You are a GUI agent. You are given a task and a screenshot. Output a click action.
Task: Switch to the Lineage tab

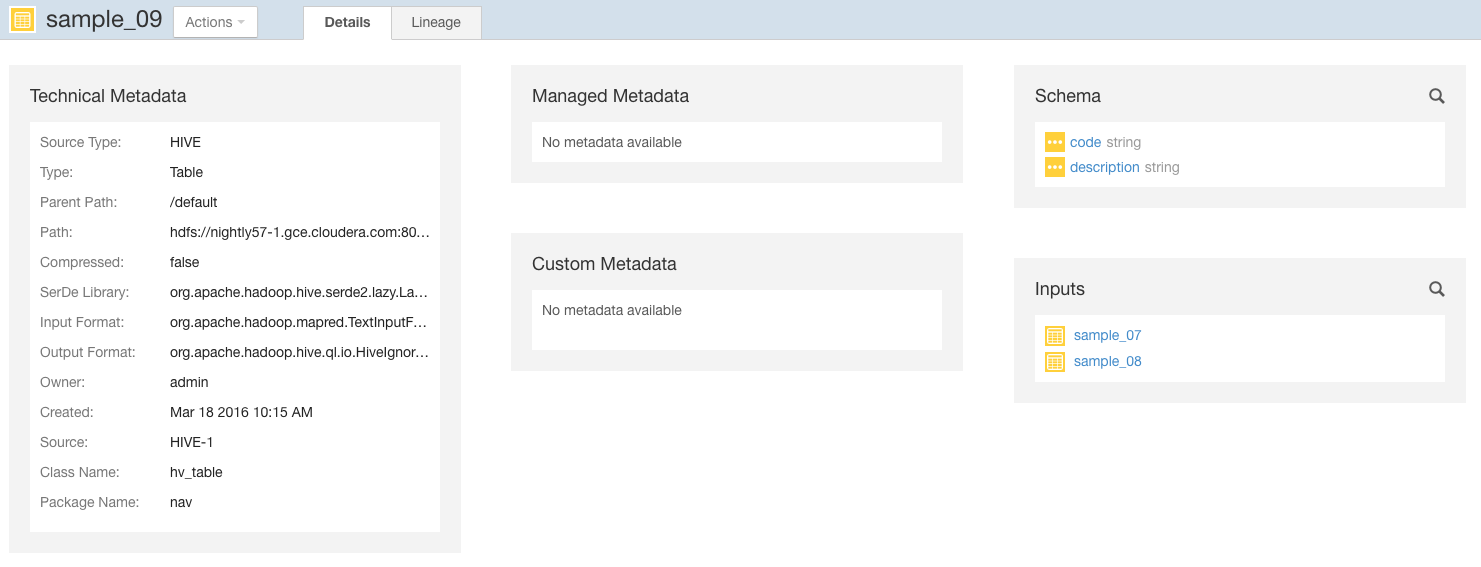pyautogui.click(x=436, y=22)
